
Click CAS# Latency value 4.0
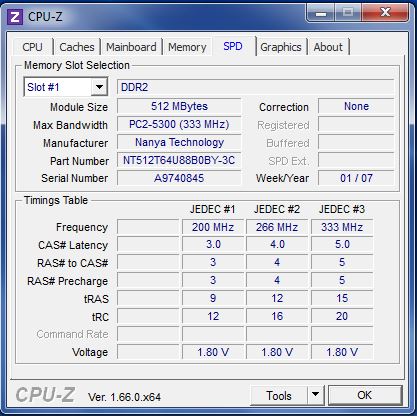[277, 244]
